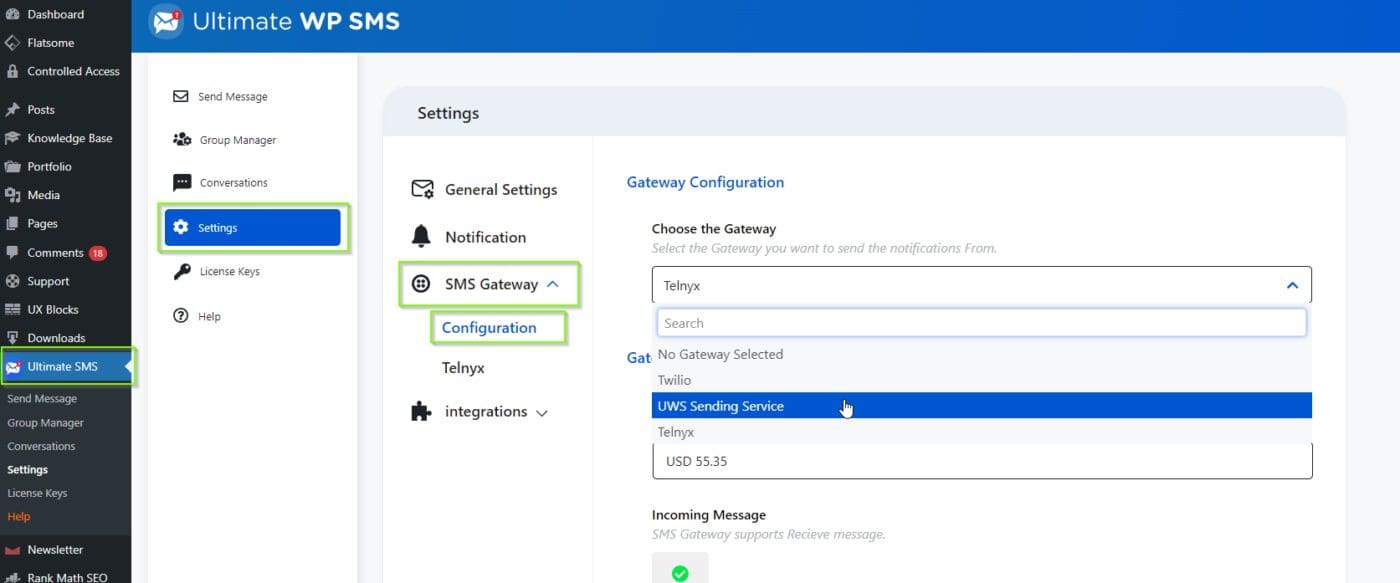Choose Twilio from the gateway list

coord(982,380)
